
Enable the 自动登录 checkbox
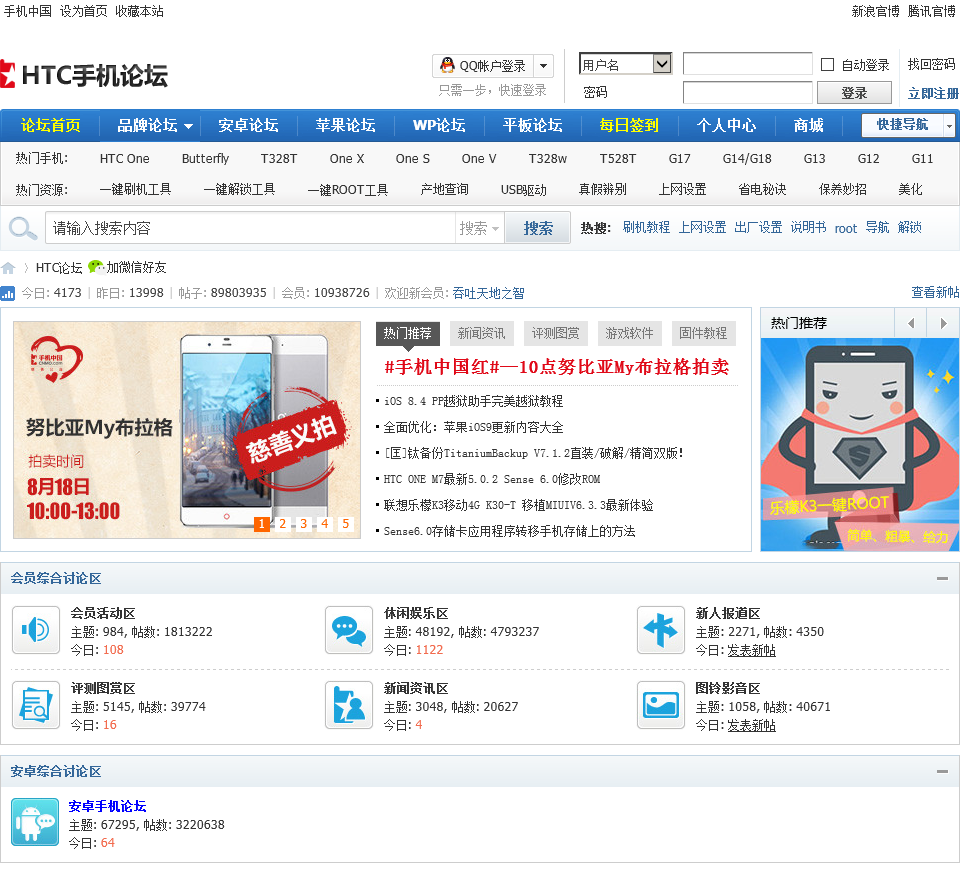827,64
